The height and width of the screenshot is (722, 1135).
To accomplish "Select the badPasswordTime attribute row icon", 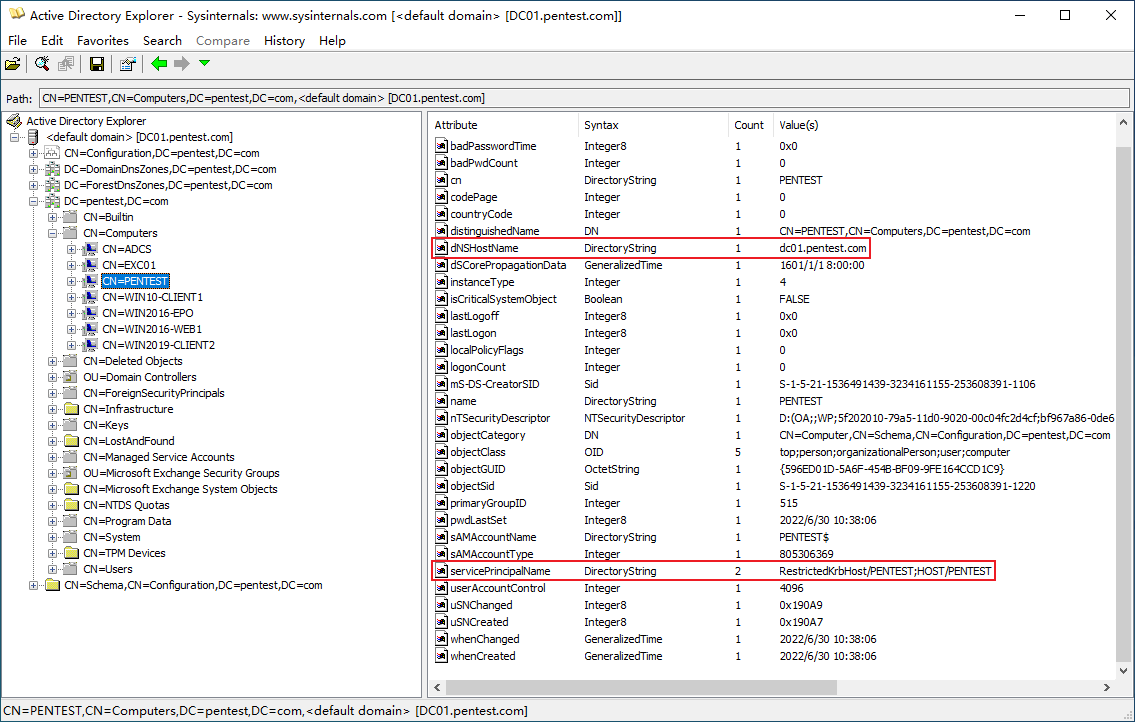I will 442,146.
